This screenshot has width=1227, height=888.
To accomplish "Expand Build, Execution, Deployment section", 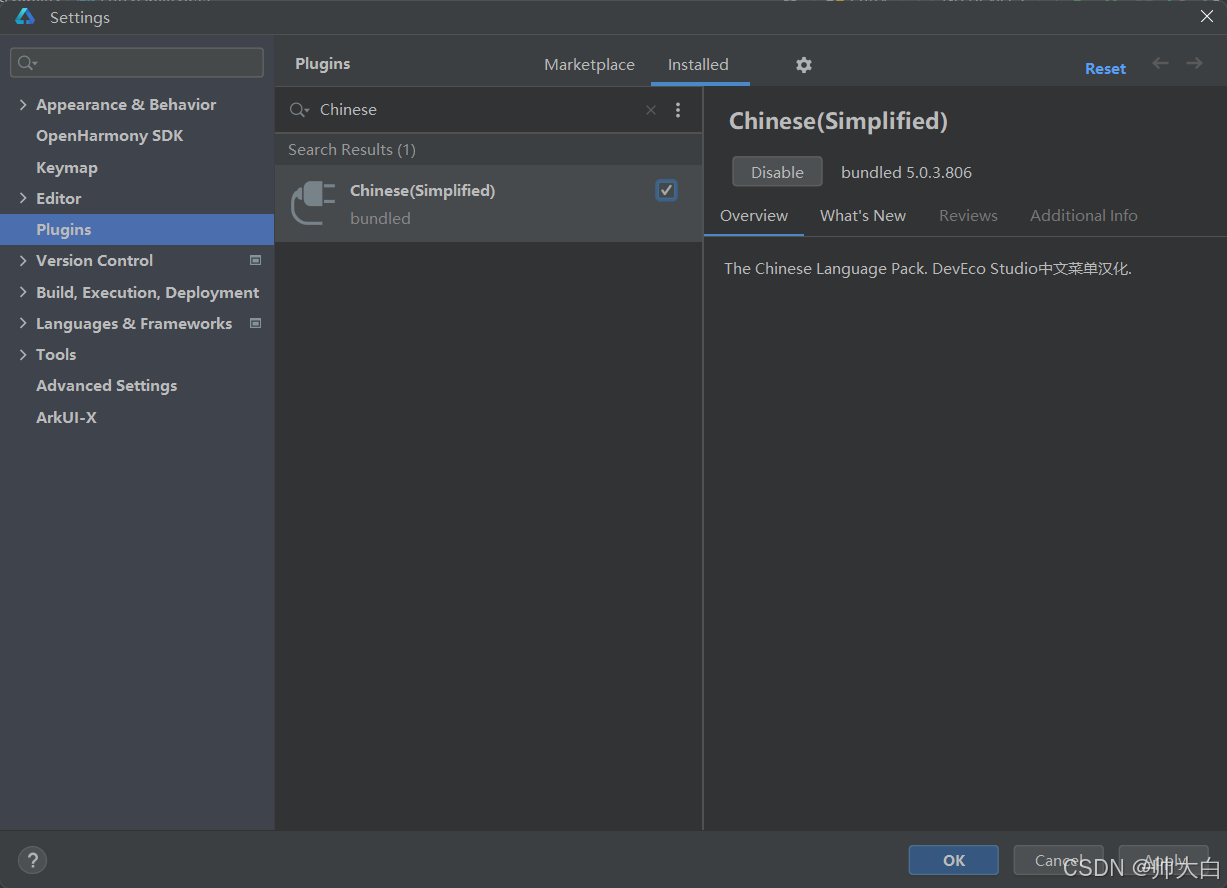I will point(23,292).
